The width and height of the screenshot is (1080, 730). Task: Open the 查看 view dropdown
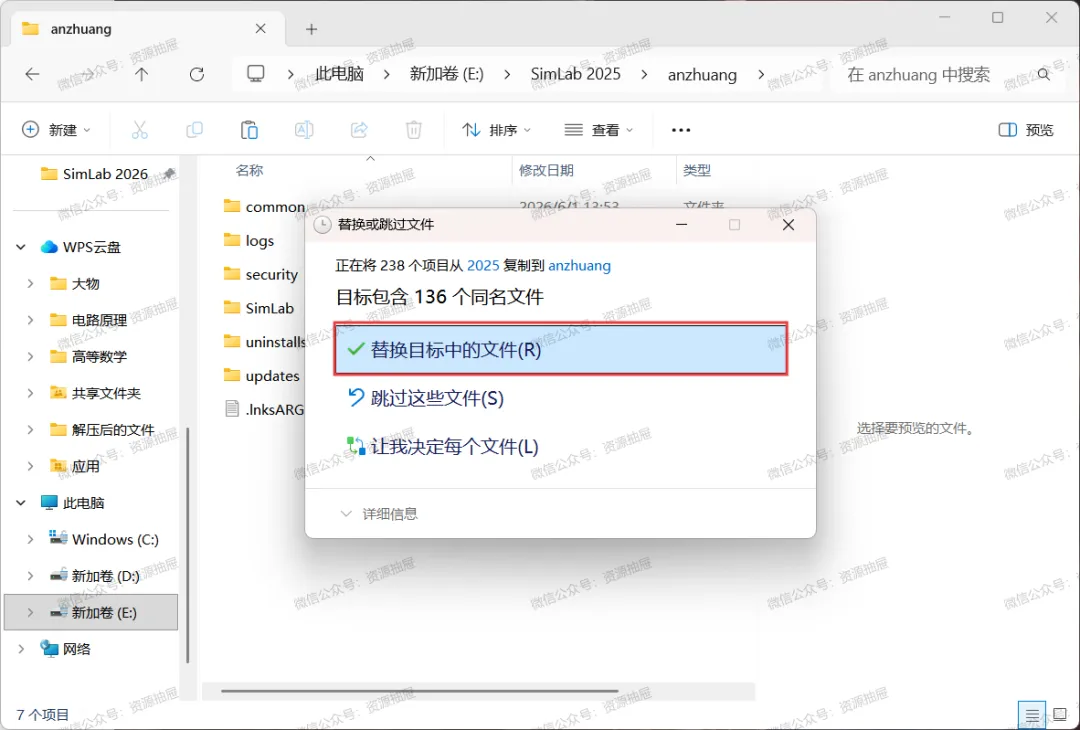click(x=599, y=129)
